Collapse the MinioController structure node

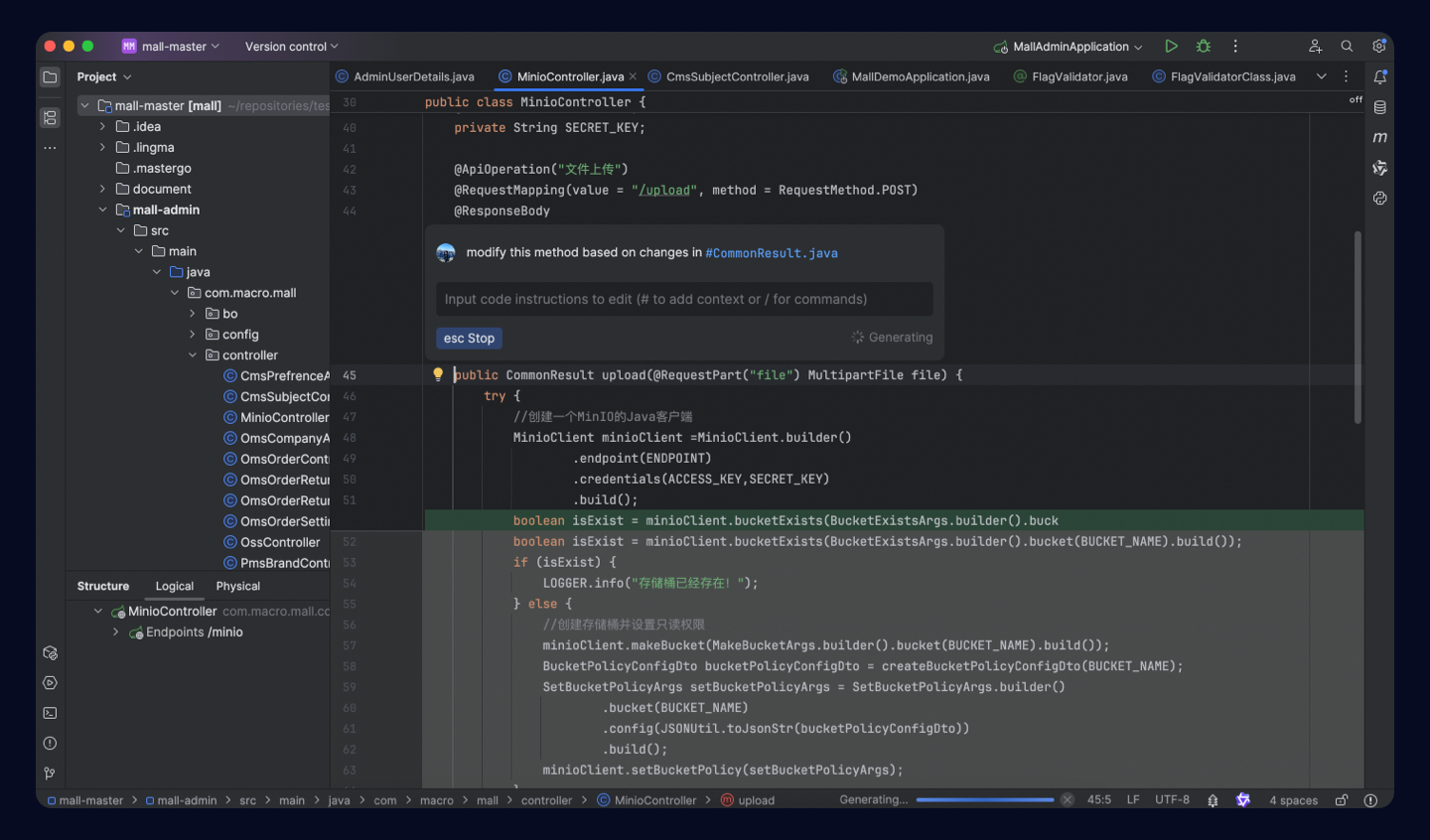pos(98,611)
